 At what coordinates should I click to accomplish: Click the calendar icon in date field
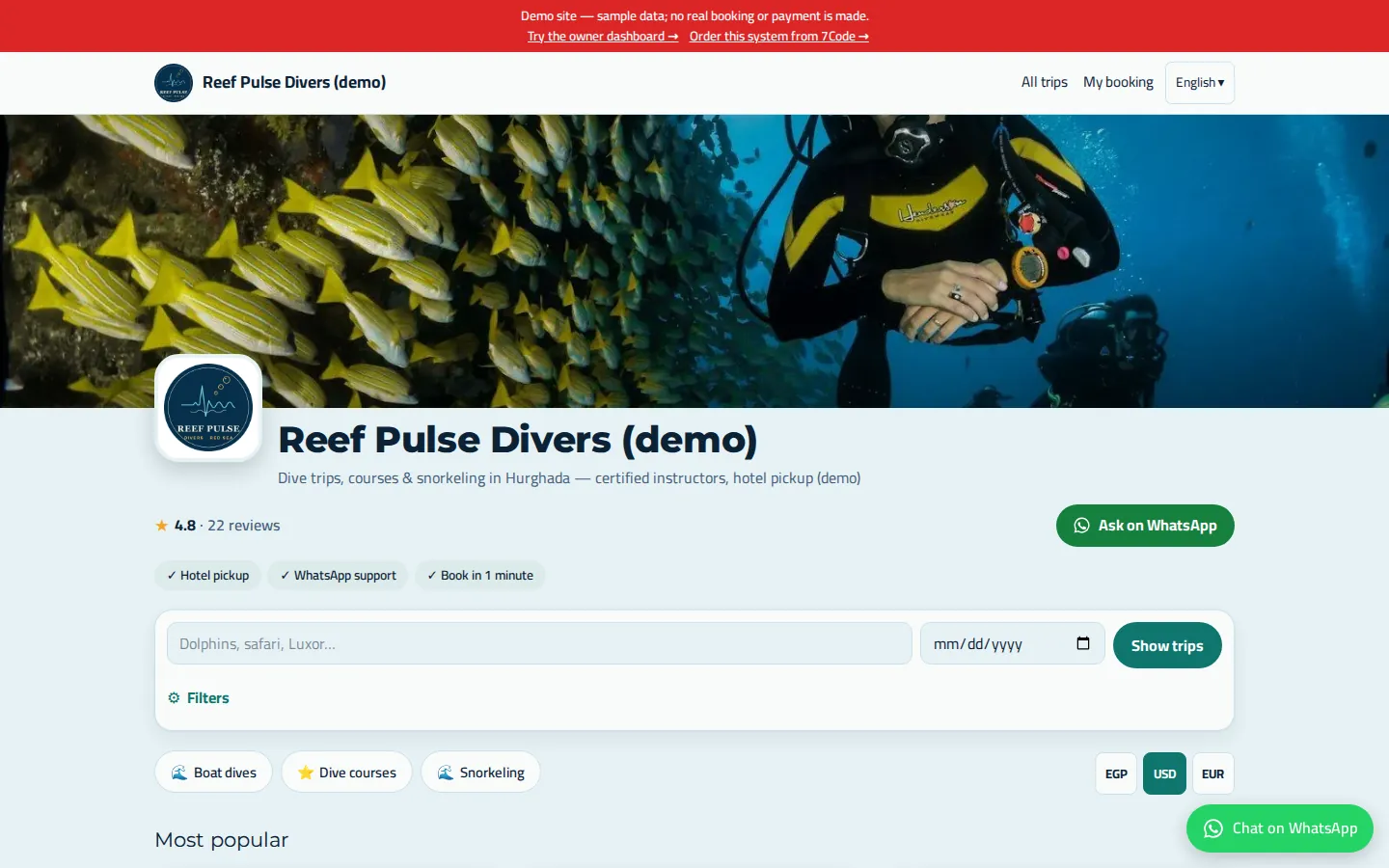1083,643
